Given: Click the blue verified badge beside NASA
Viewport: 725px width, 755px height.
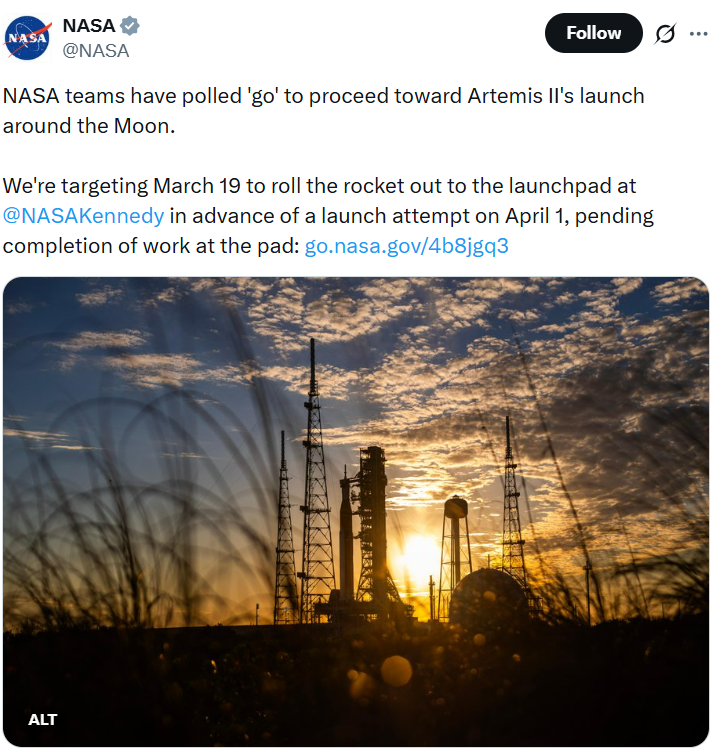Looking at the screenshot, I should [x=130, y=26].
